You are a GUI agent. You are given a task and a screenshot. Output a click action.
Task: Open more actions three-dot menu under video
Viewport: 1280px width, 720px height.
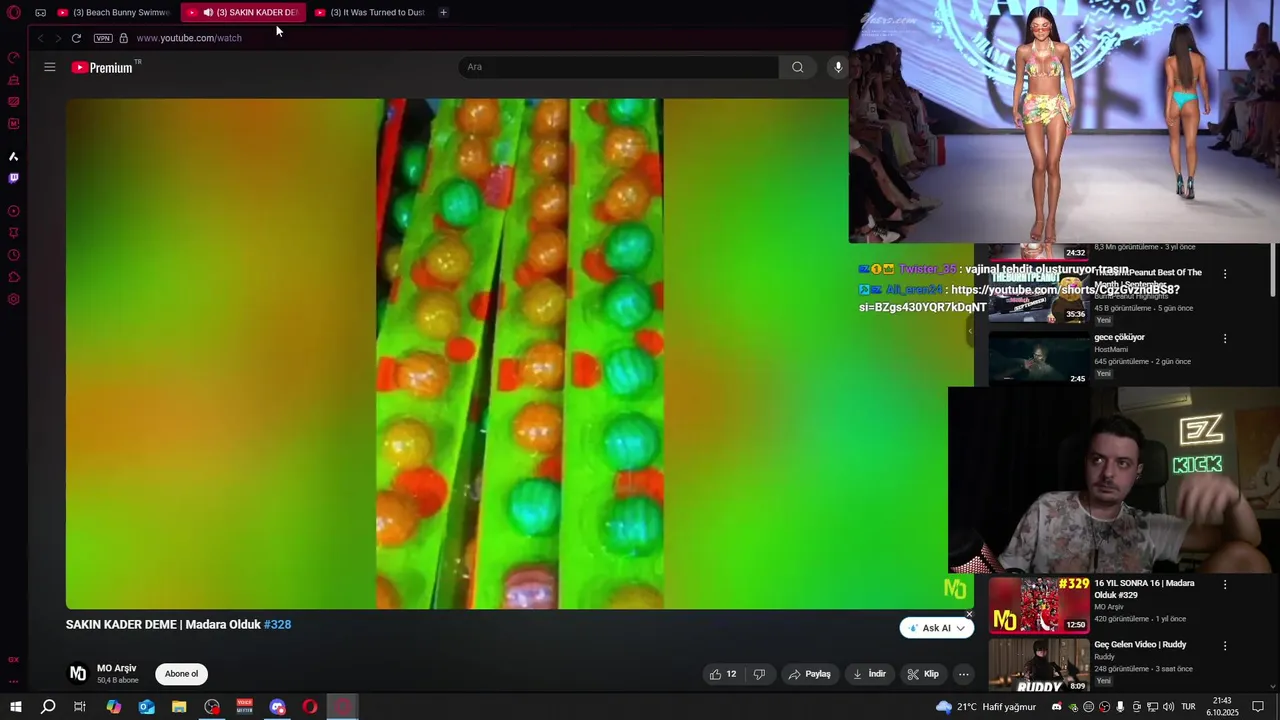pyautogui.click(x=963, y=674)
